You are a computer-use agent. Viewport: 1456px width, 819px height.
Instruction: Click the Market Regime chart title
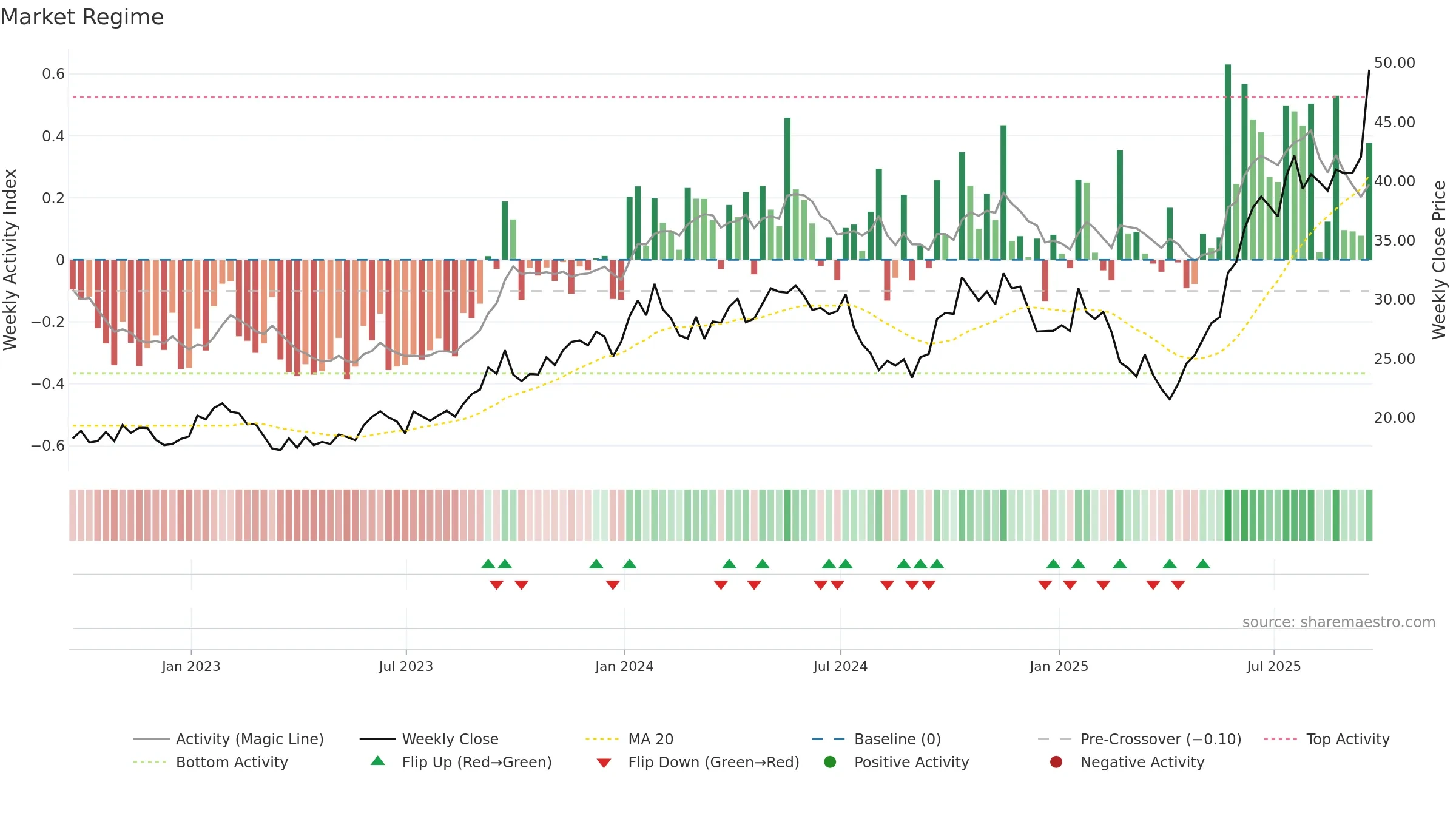pyautogui.click(x=82, y=17)
